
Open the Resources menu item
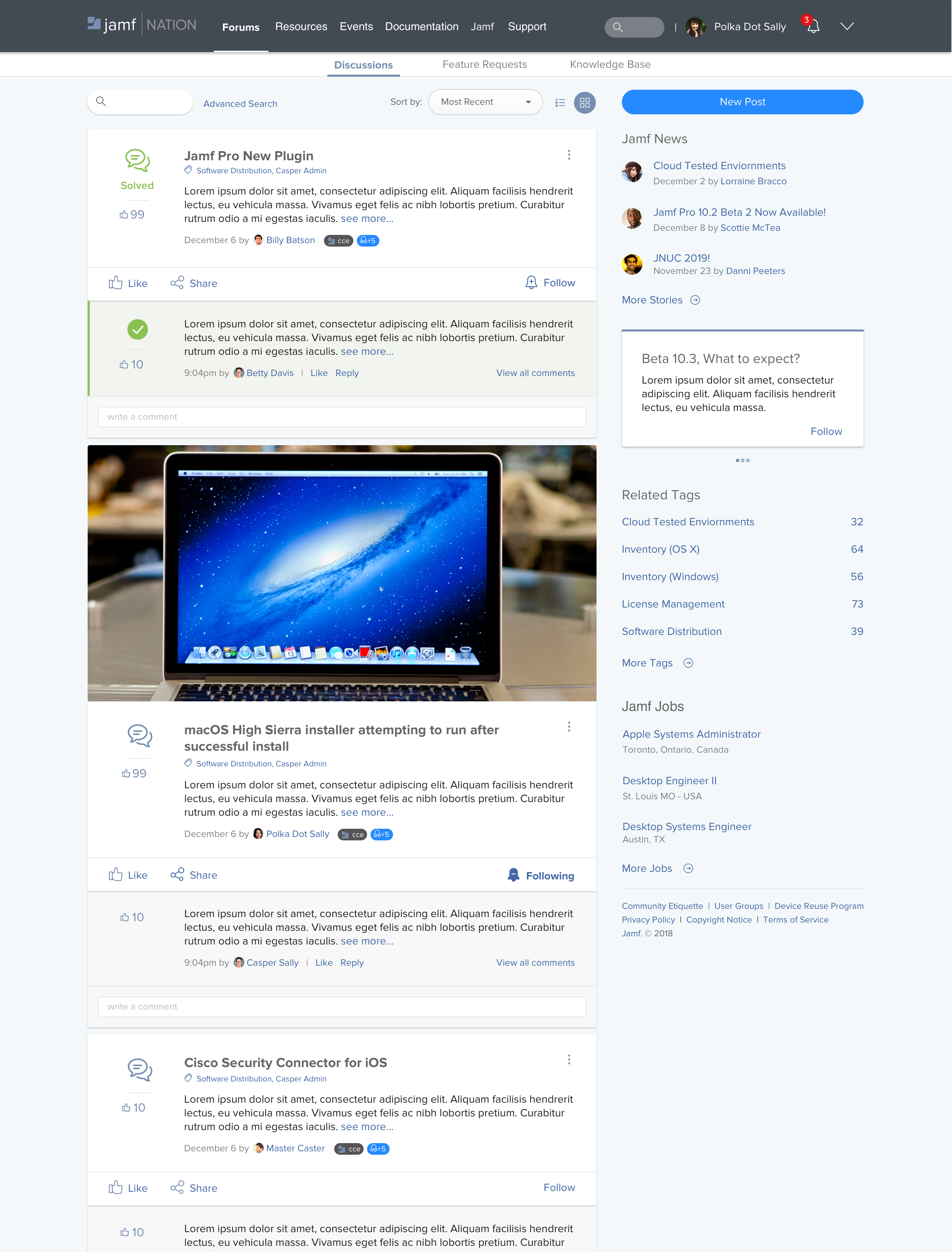pyautogui.click(x=301, y=27)
